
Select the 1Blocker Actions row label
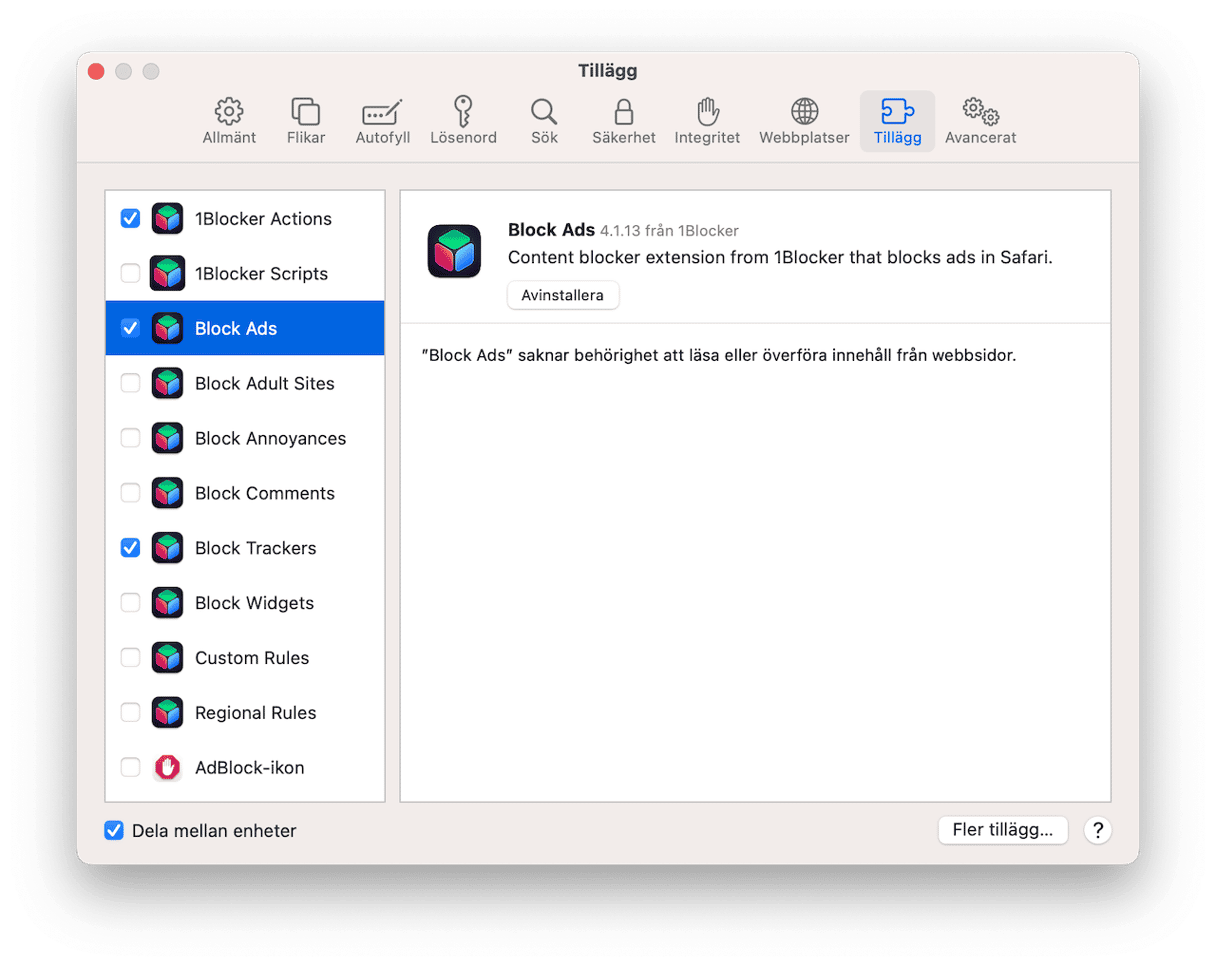(x=263, y=218)
